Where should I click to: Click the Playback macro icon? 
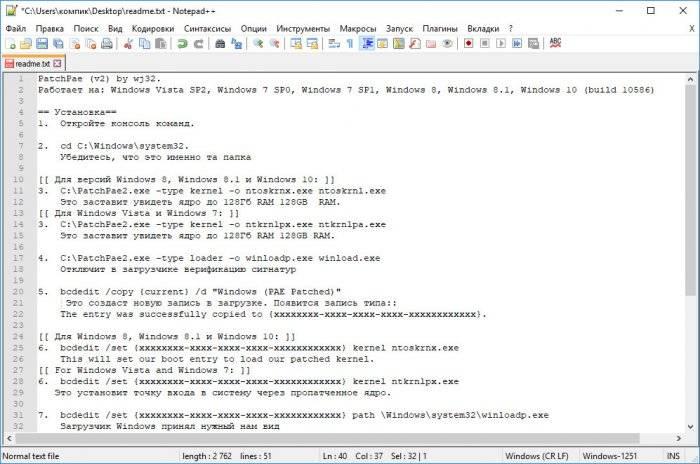[x=501, y=43]
